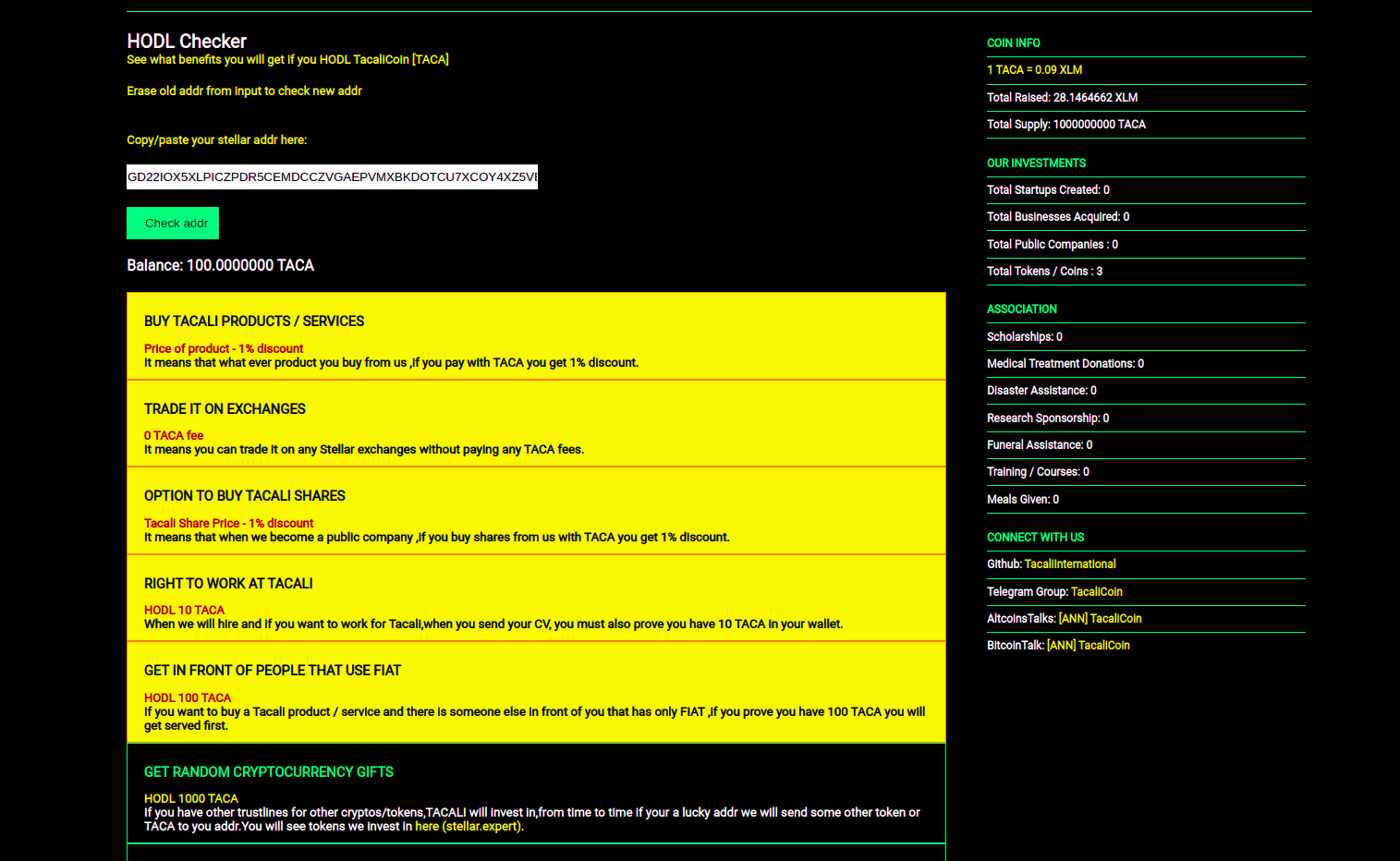Click the ASSOCIATION heading
This screenshot has height=861, width=1400.
[1021, 309]
